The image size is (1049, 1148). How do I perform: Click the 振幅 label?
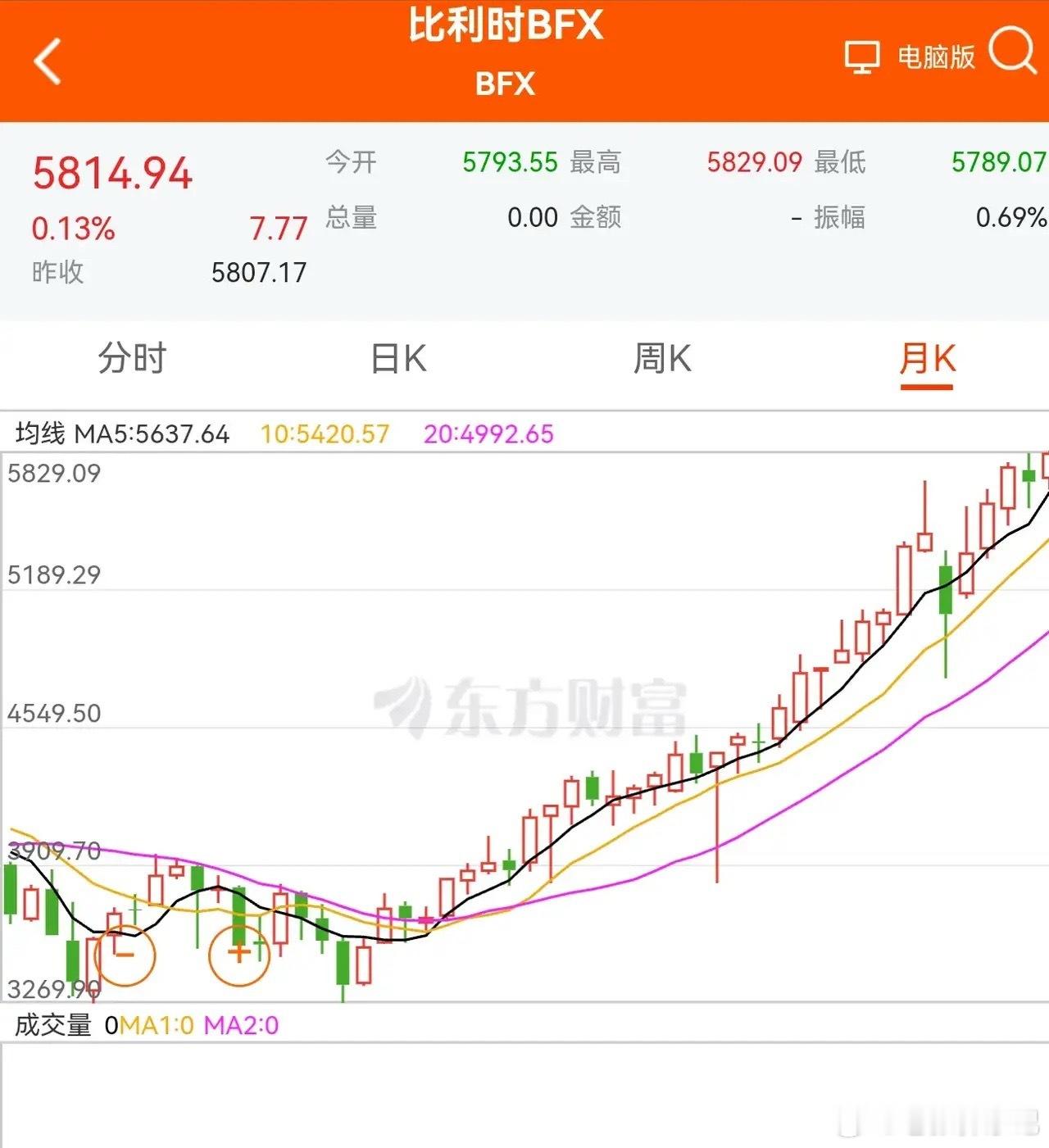coord(839,217)
